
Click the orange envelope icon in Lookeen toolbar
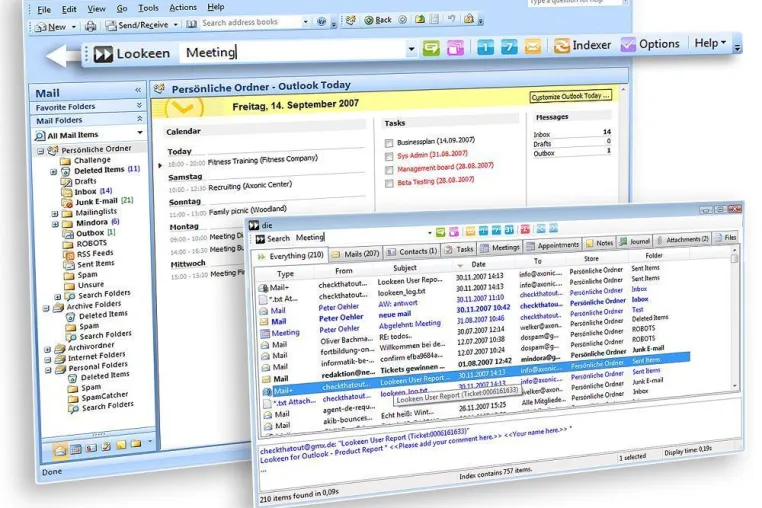click(533, 47)
